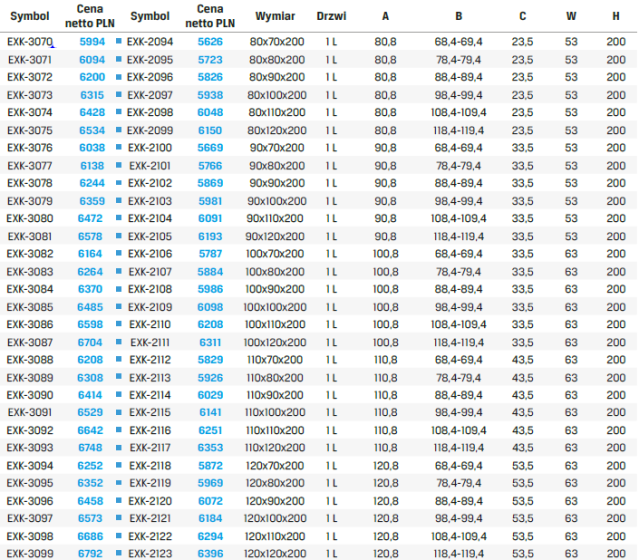Click symbol EXK-2099
639x560 pixels.
(150, 130)
